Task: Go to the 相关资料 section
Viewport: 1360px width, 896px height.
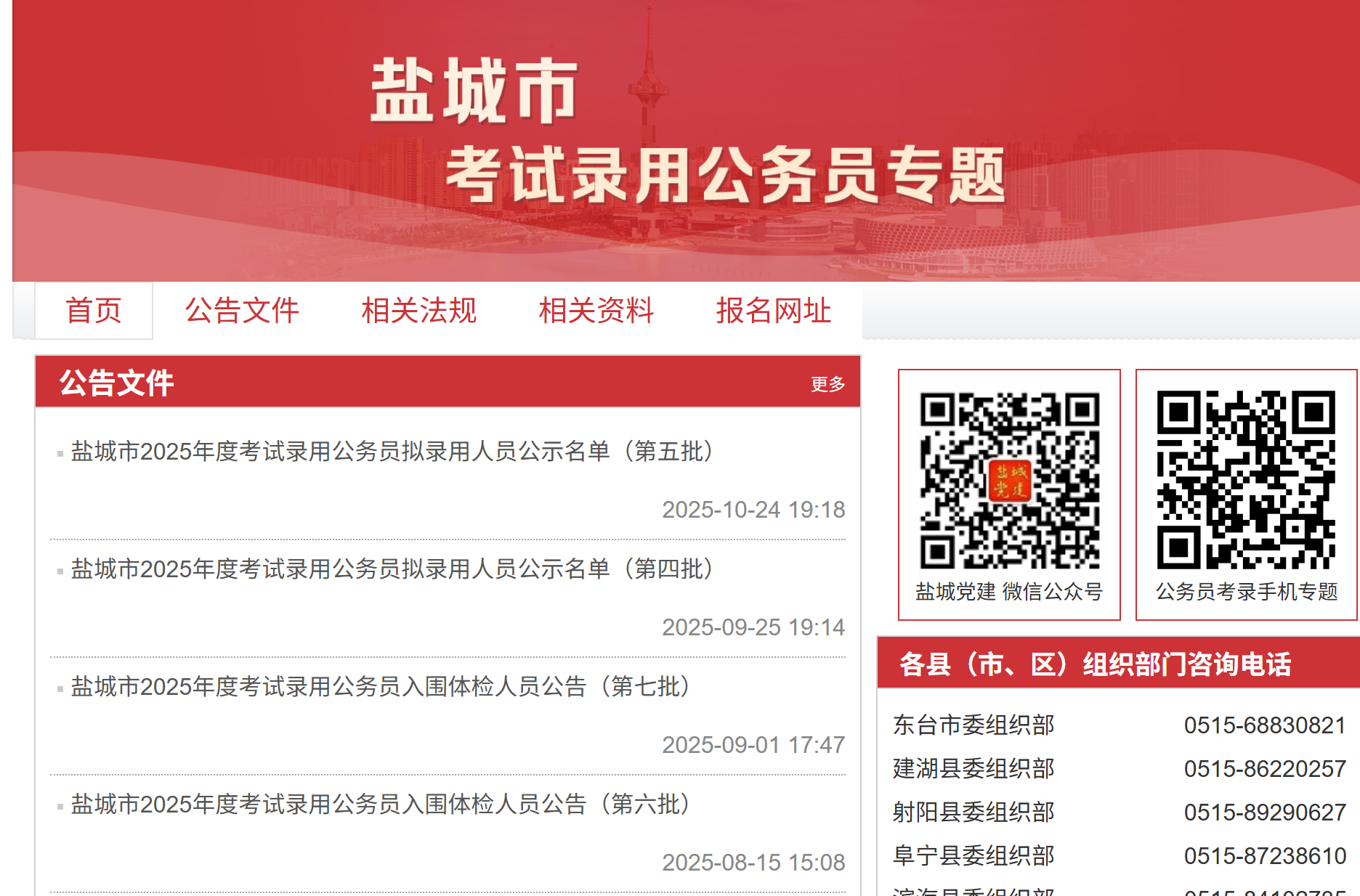Action: click(596, 311)
